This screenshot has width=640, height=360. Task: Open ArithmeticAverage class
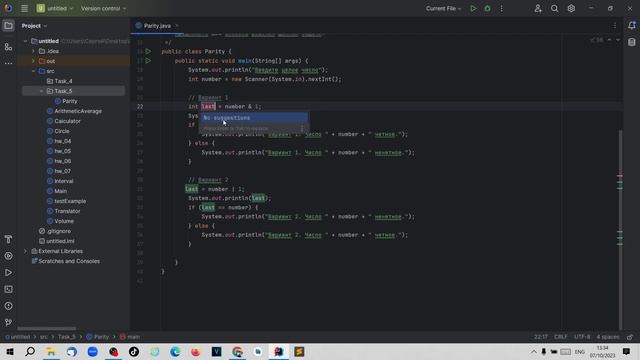[78, 111]
